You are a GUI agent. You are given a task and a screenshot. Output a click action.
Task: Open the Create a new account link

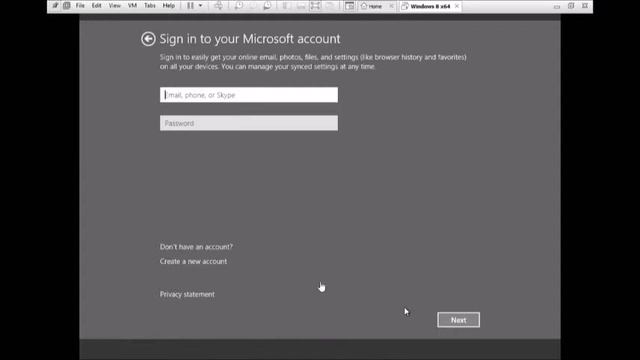tap(193, 261)
